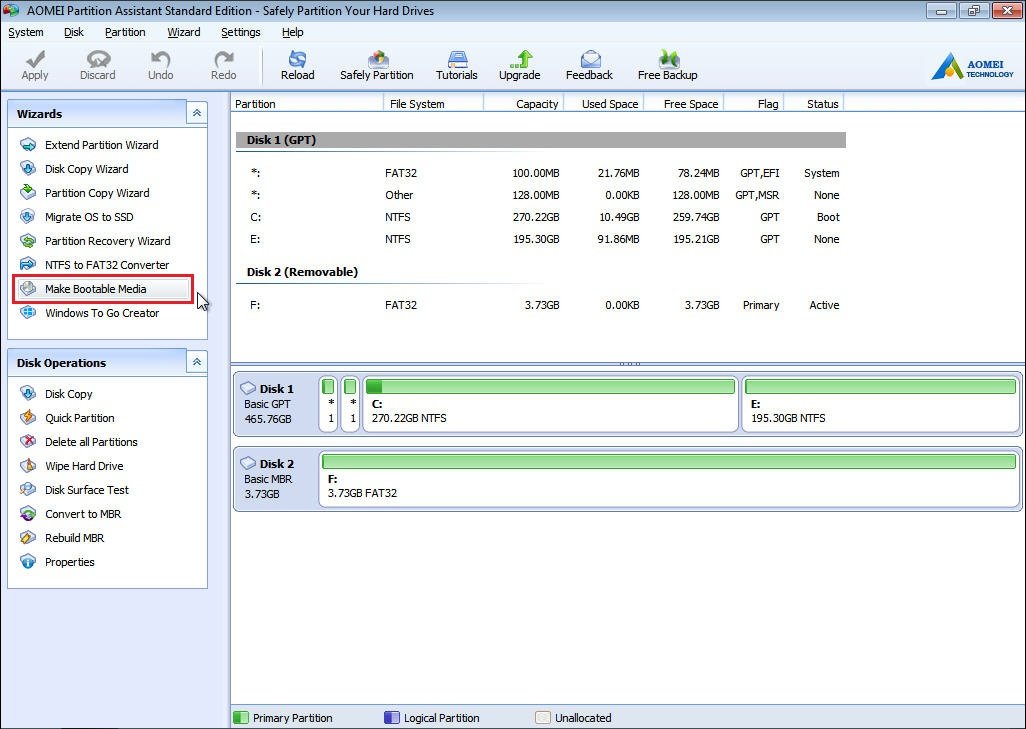This screenshot has width=1026, height=729.
Task: Select the E: NTFS partition row
Action: (x=540, y=239)
